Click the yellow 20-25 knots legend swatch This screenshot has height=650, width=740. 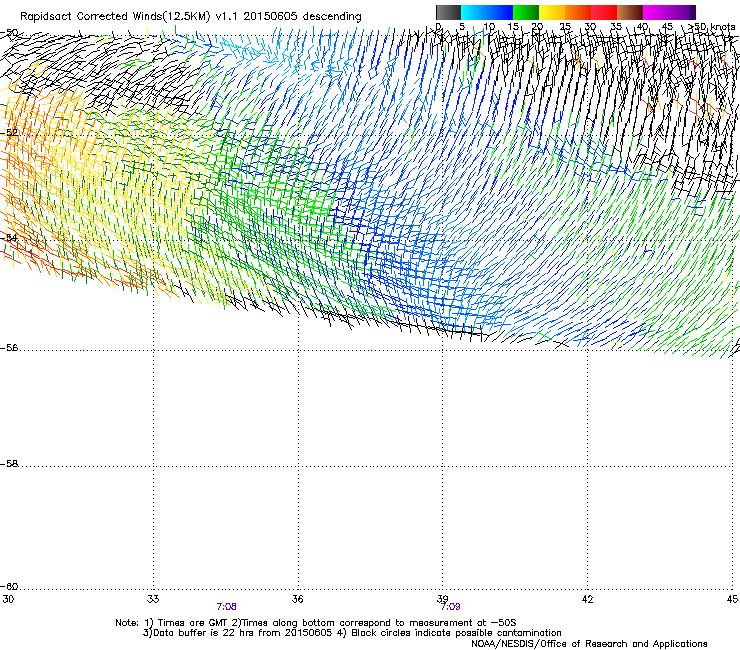pyautogui.click(x=552, y=12)
